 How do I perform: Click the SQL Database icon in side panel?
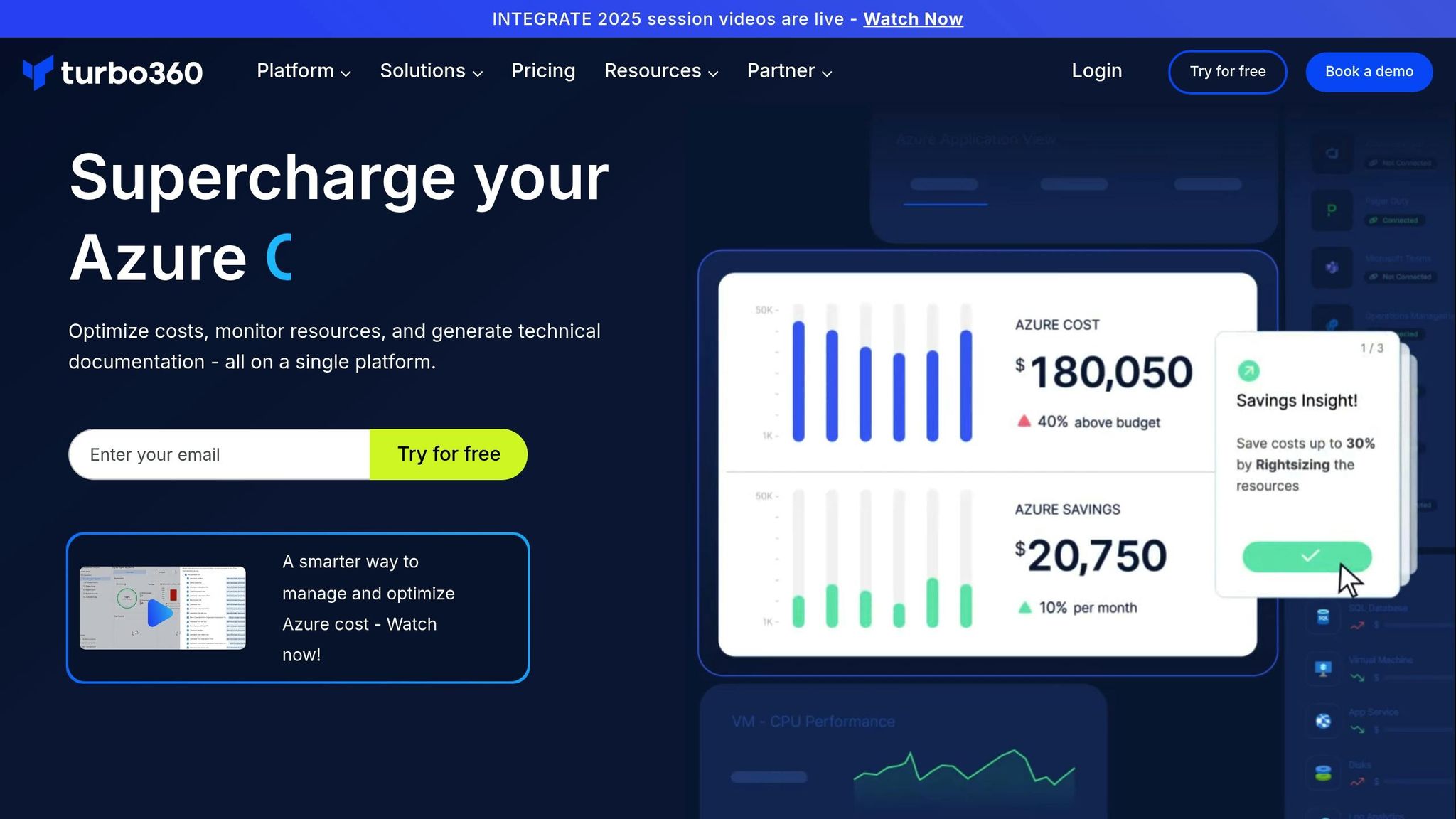pos(1323,617)
